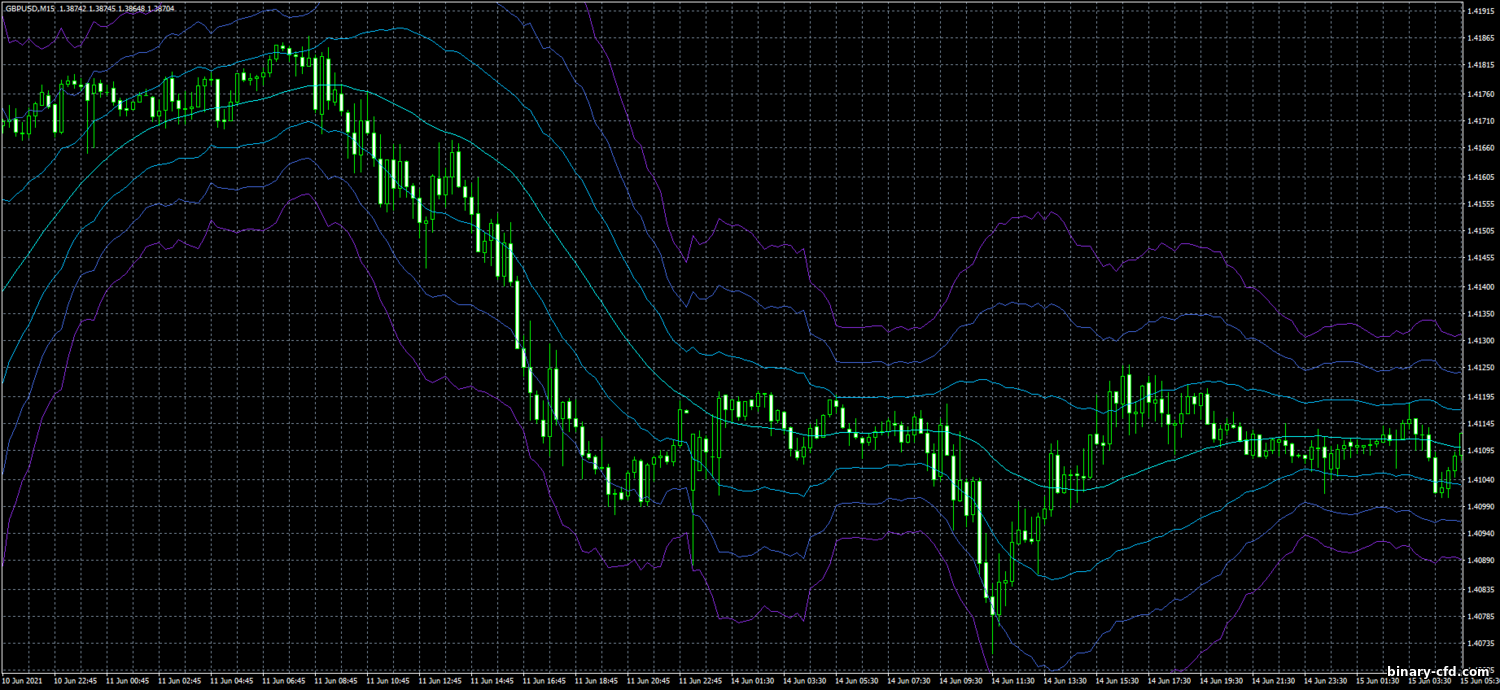
Task: Select the 1.40835 price level label
Action: pos(1481,589)
